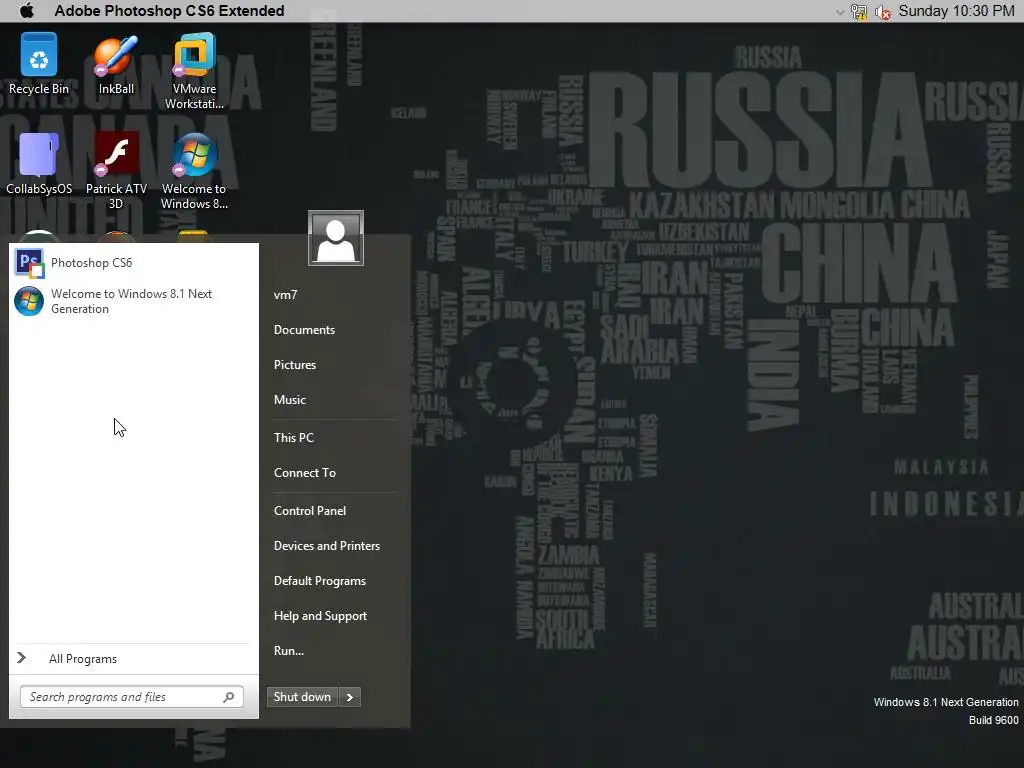Click the network status icon in menu bar
The width and height of the screenshot is (1024, 768).
tap(859, 11)
